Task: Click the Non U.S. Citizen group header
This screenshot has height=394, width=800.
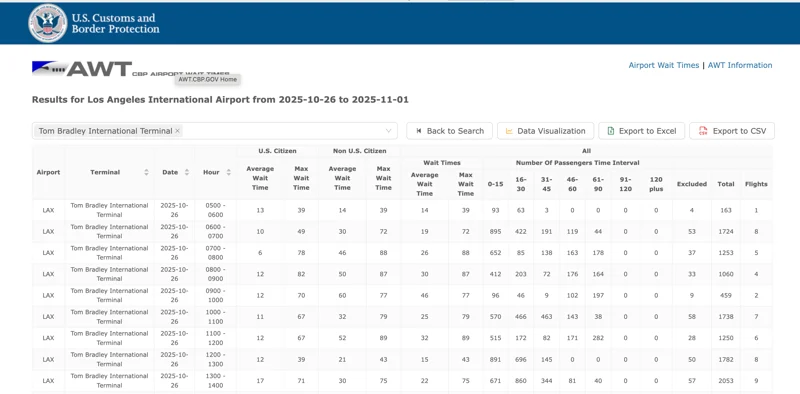Action: pos(360,151)
